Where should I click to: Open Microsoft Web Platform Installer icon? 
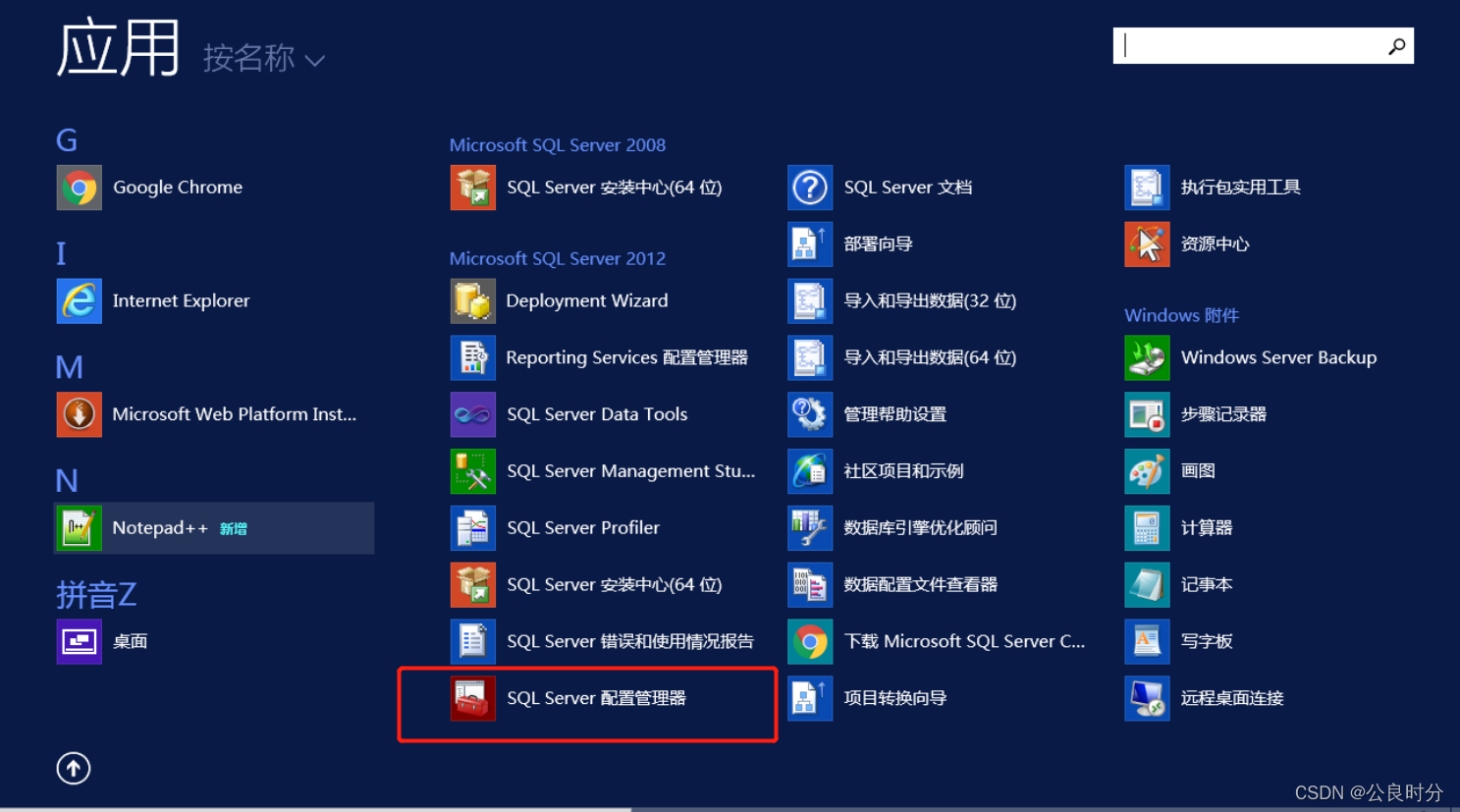pyautogui.click(x=80, y=414)
